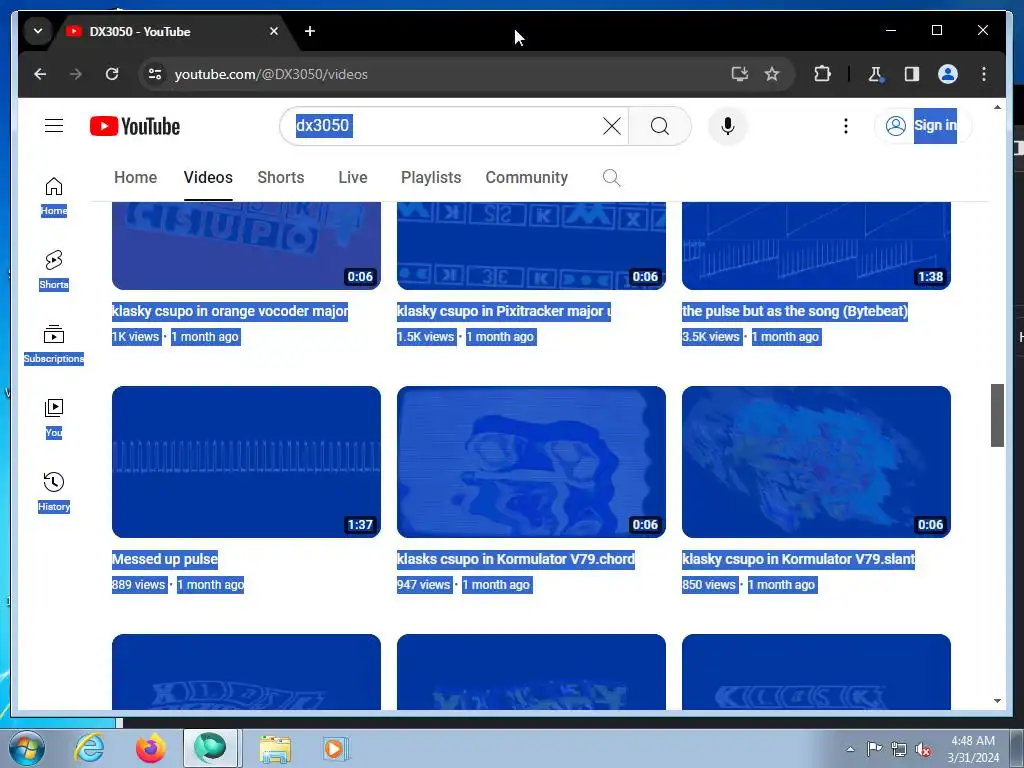Click the address bar URL
The height and width of the screenshot is (768, 1024).
point(271,74)
